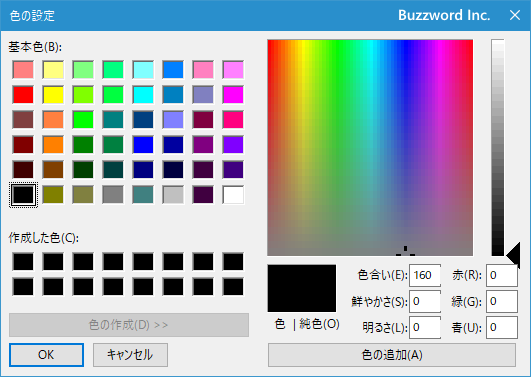The image size is (531, 377).
Task: Select the last custom color slot, top row
Action: (233, 261)
